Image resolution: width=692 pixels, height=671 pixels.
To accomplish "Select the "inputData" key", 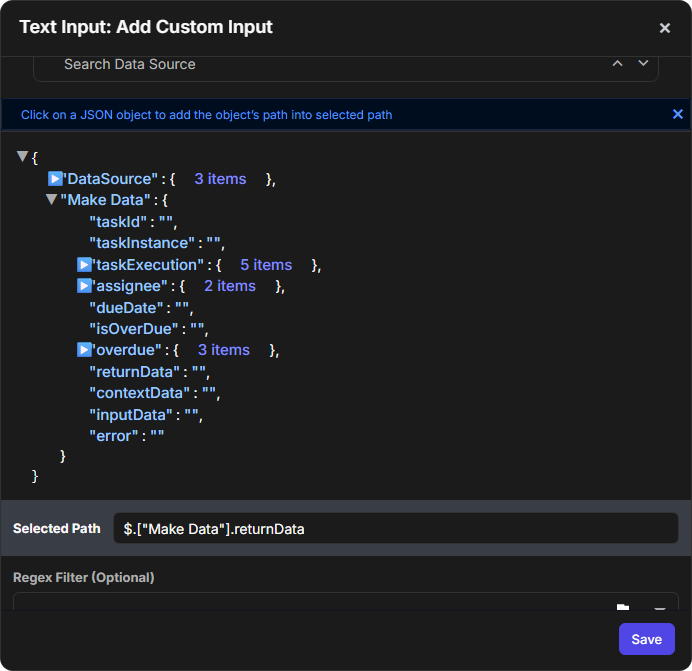I will point(131,415).
